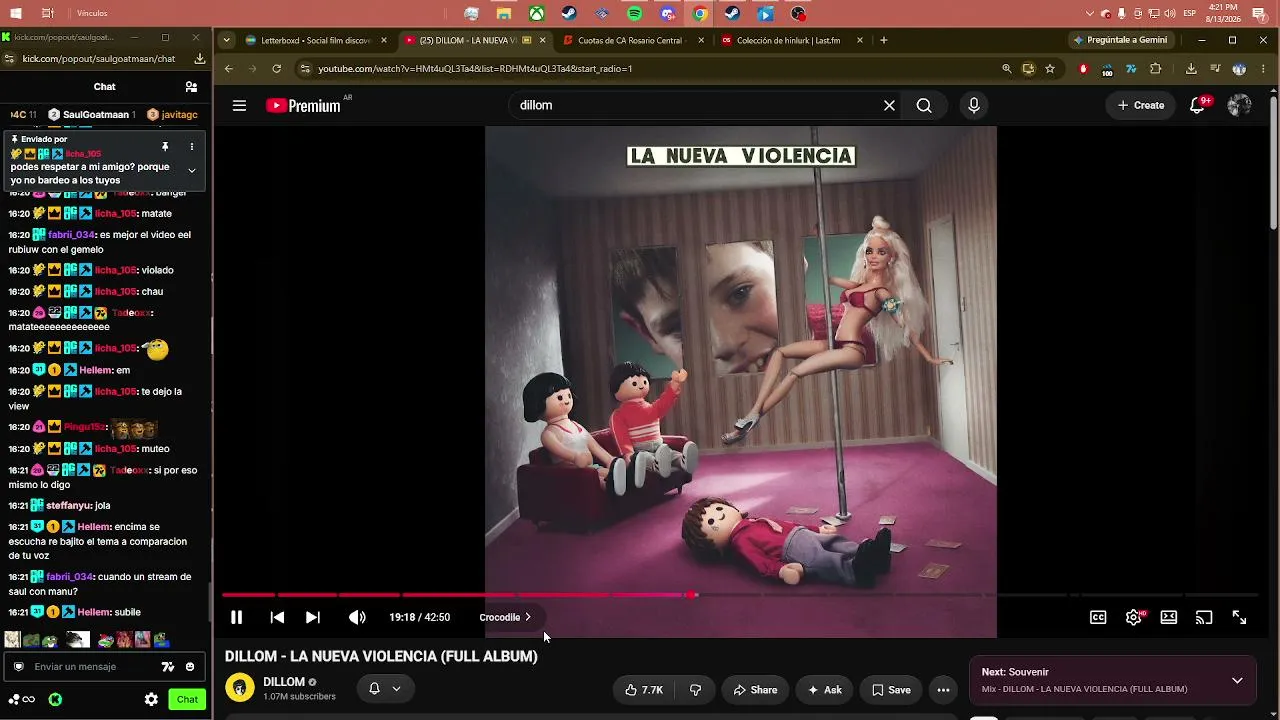
Task: Open the YouTube Create menu
Action: pos(1141,105)
